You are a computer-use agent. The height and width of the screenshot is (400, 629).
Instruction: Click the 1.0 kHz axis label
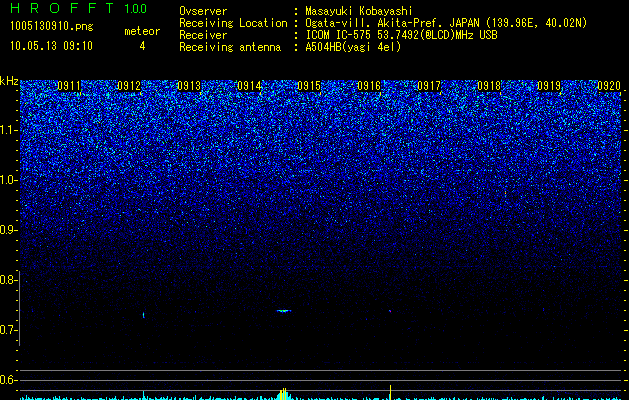tap(9, 180)
